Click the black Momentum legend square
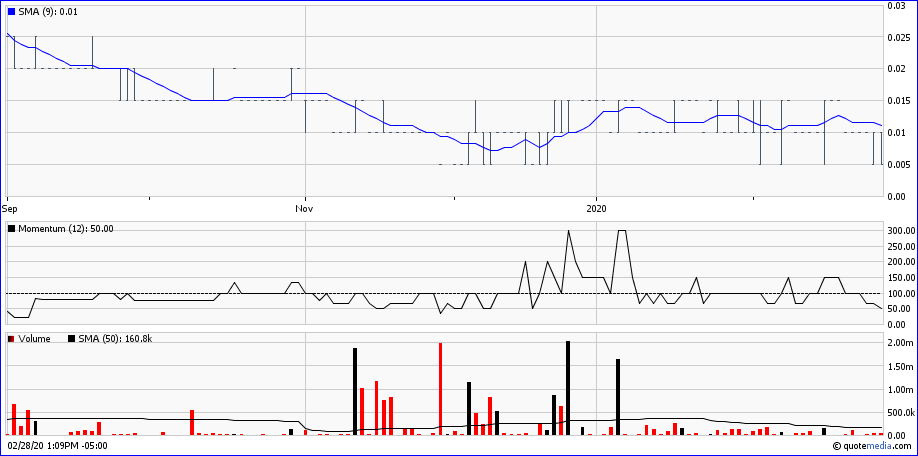The width and height of the screenshot is (918, 456). coord(11,229)
